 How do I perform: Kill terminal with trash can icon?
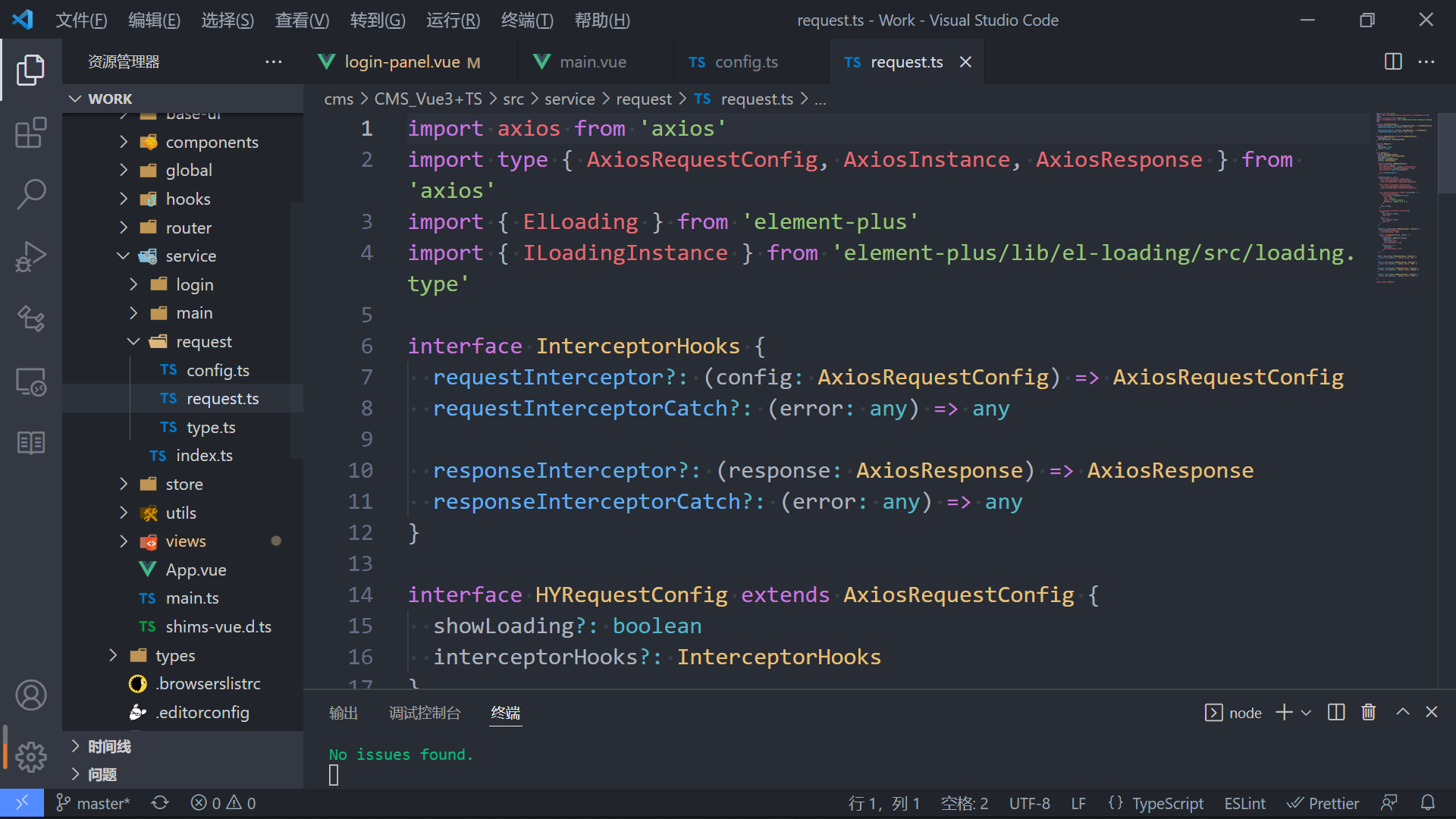pyautogui.click(x=1368, y=712)
